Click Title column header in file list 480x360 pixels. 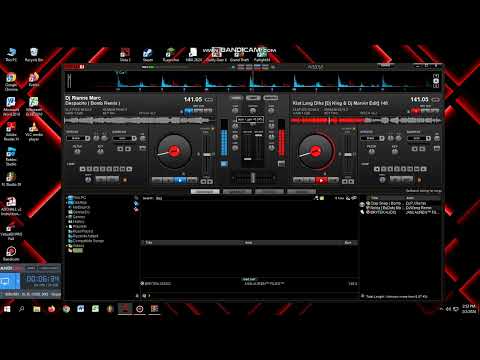[x=149, y=243]
